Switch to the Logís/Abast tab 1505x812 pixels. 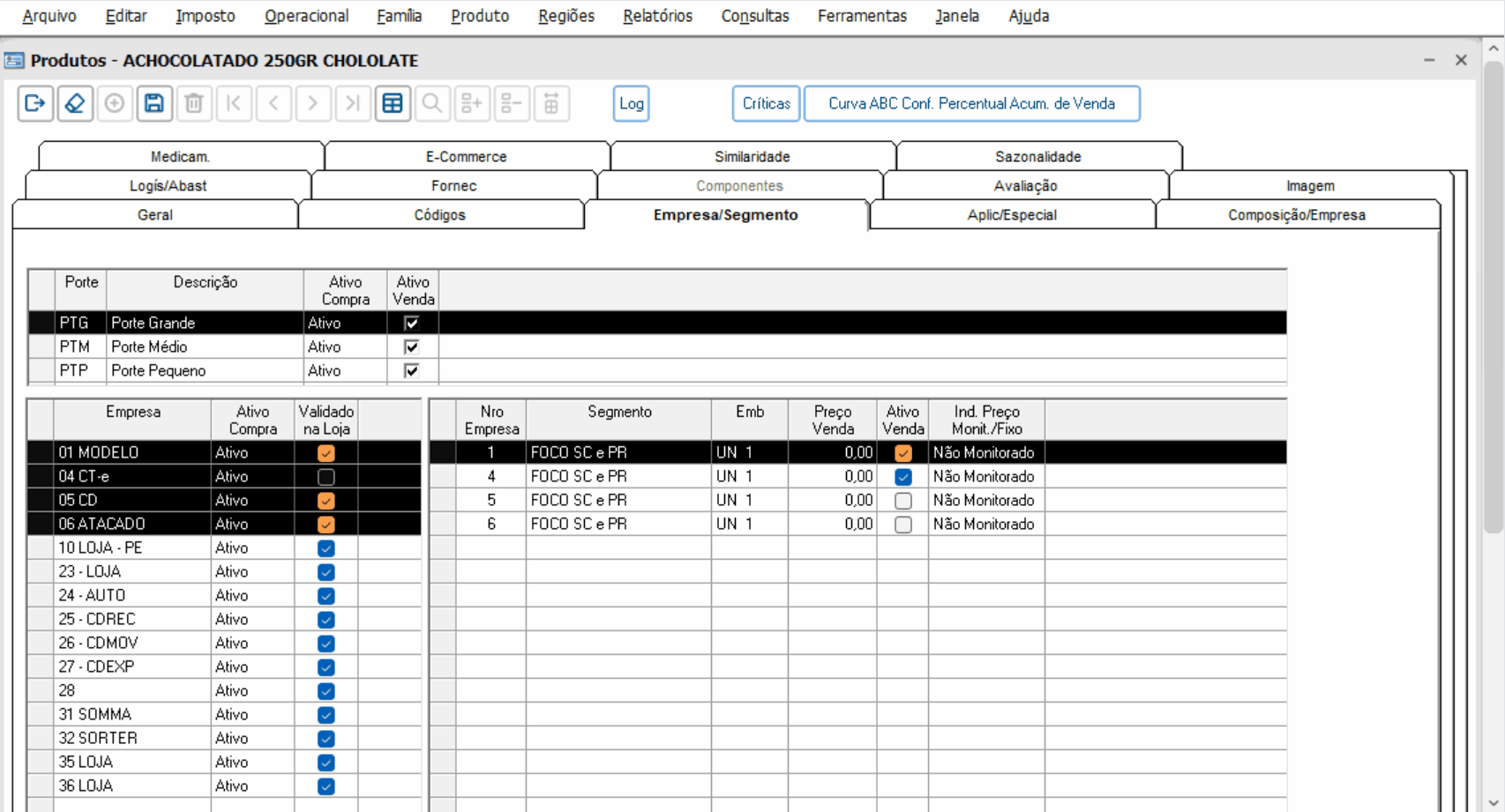click(x=168, y=186)
